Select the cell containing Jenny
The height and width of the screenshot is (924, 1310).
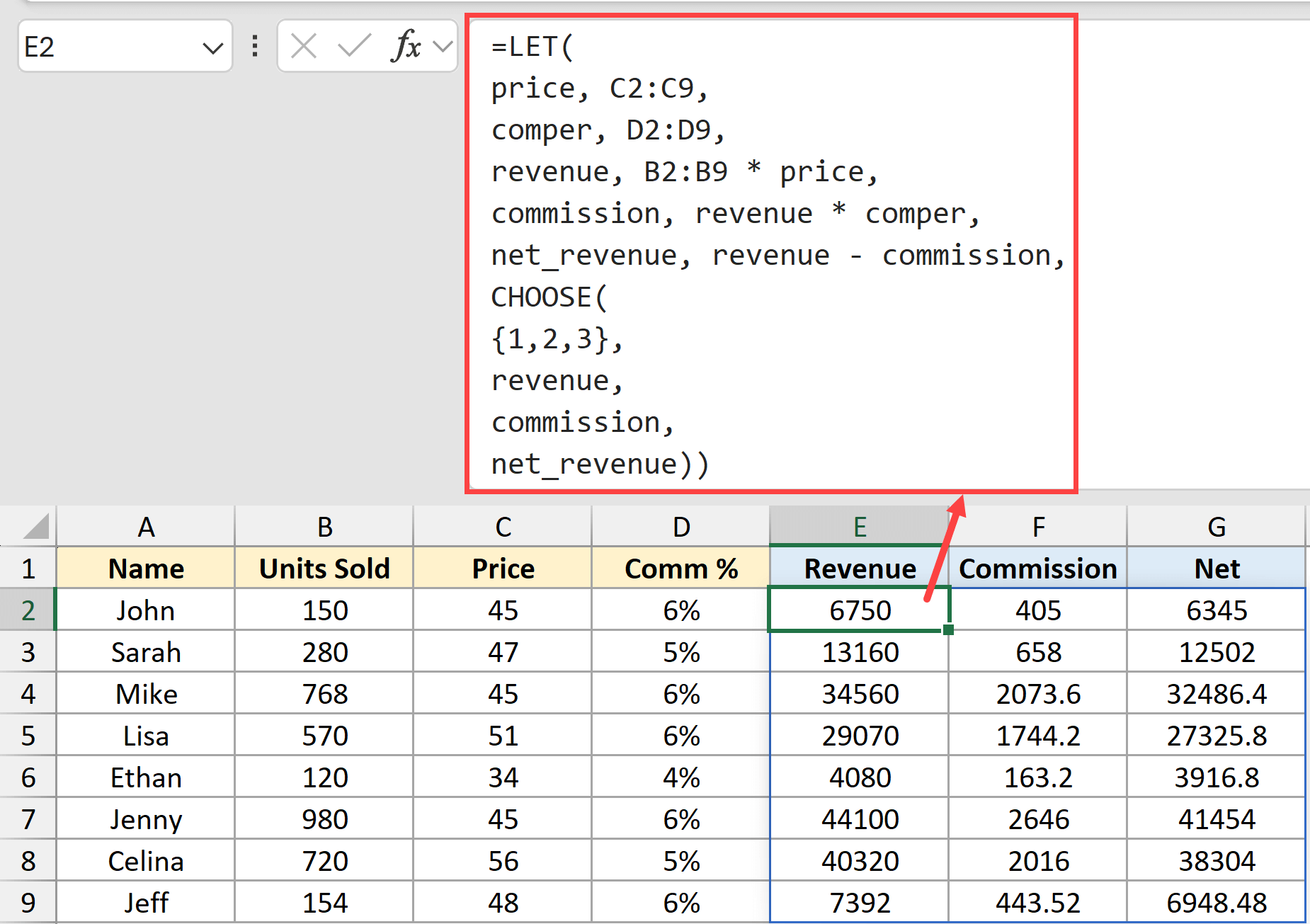click(x=146, y=819)
